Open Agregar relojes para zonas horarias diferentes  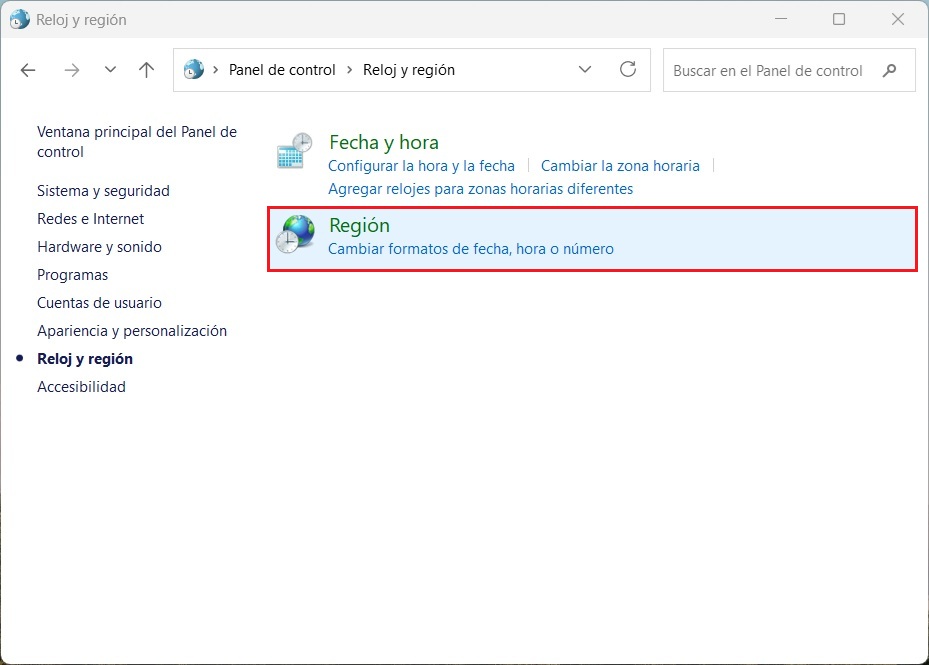(480, 188)
